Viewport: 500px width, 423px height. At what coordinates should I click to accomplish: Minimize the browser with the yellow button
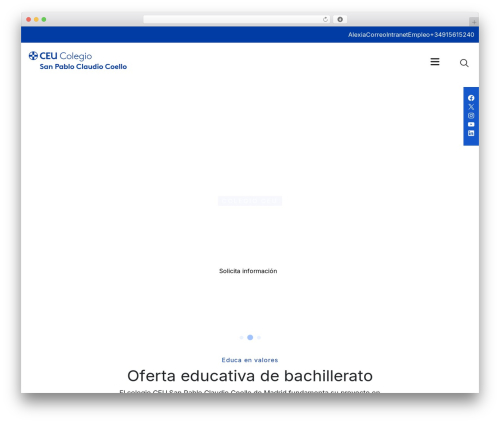click(36, 19)
